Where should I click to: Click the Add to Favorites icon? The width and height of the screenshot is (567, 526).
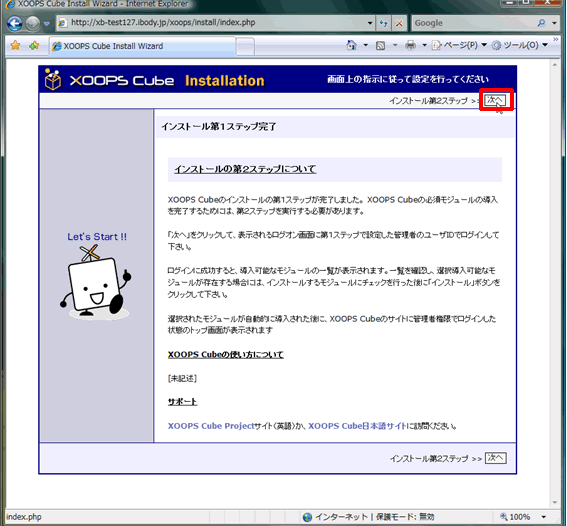[x=34, y=46]
